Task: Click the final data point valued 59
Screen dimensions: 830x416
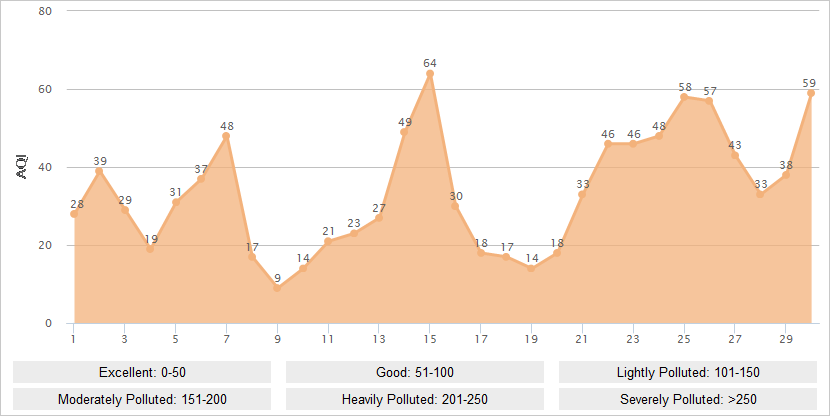Action: 811,93
